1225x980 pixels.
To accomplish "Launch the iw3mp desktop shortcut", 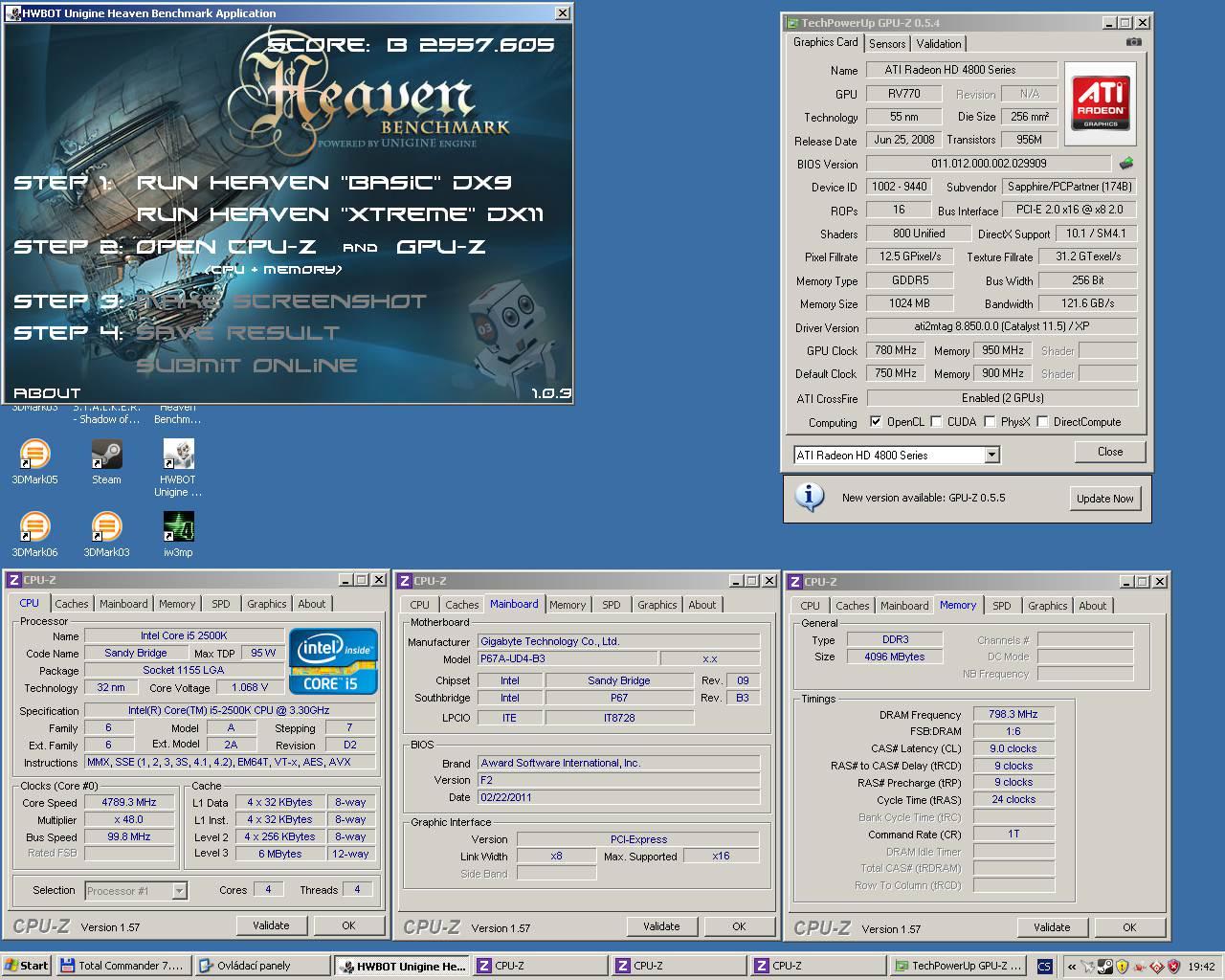I will point(178,534).
